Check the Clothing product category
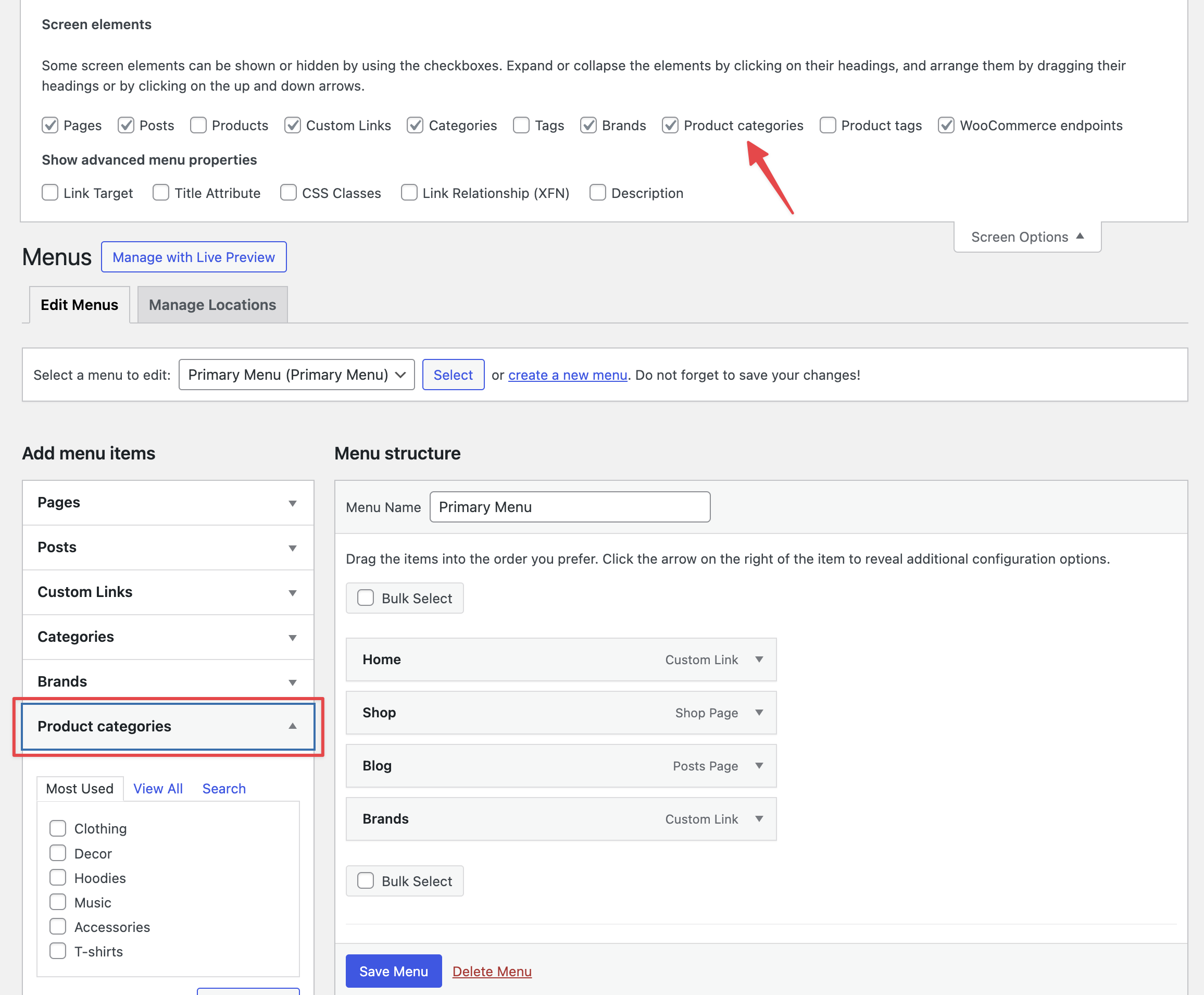The width and height of the screenshot is (1204, 995). [x=57, y=828]
